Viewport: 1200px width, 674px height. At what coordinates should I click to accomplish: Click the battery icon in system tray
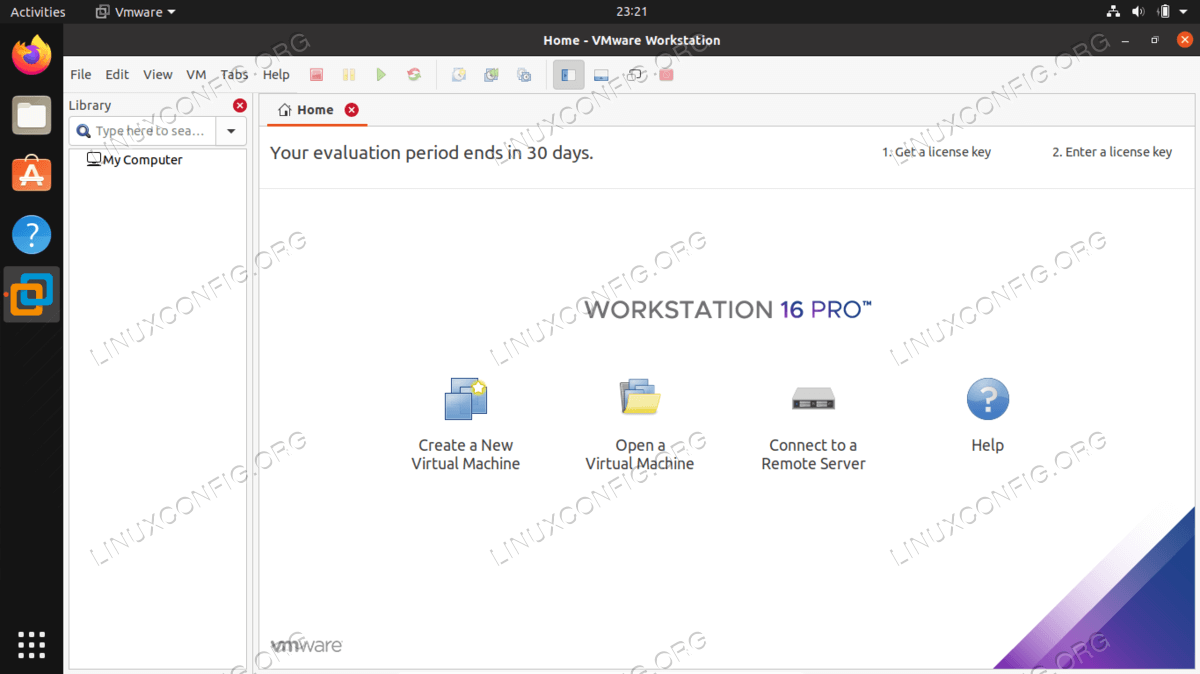click(1164, 12)
